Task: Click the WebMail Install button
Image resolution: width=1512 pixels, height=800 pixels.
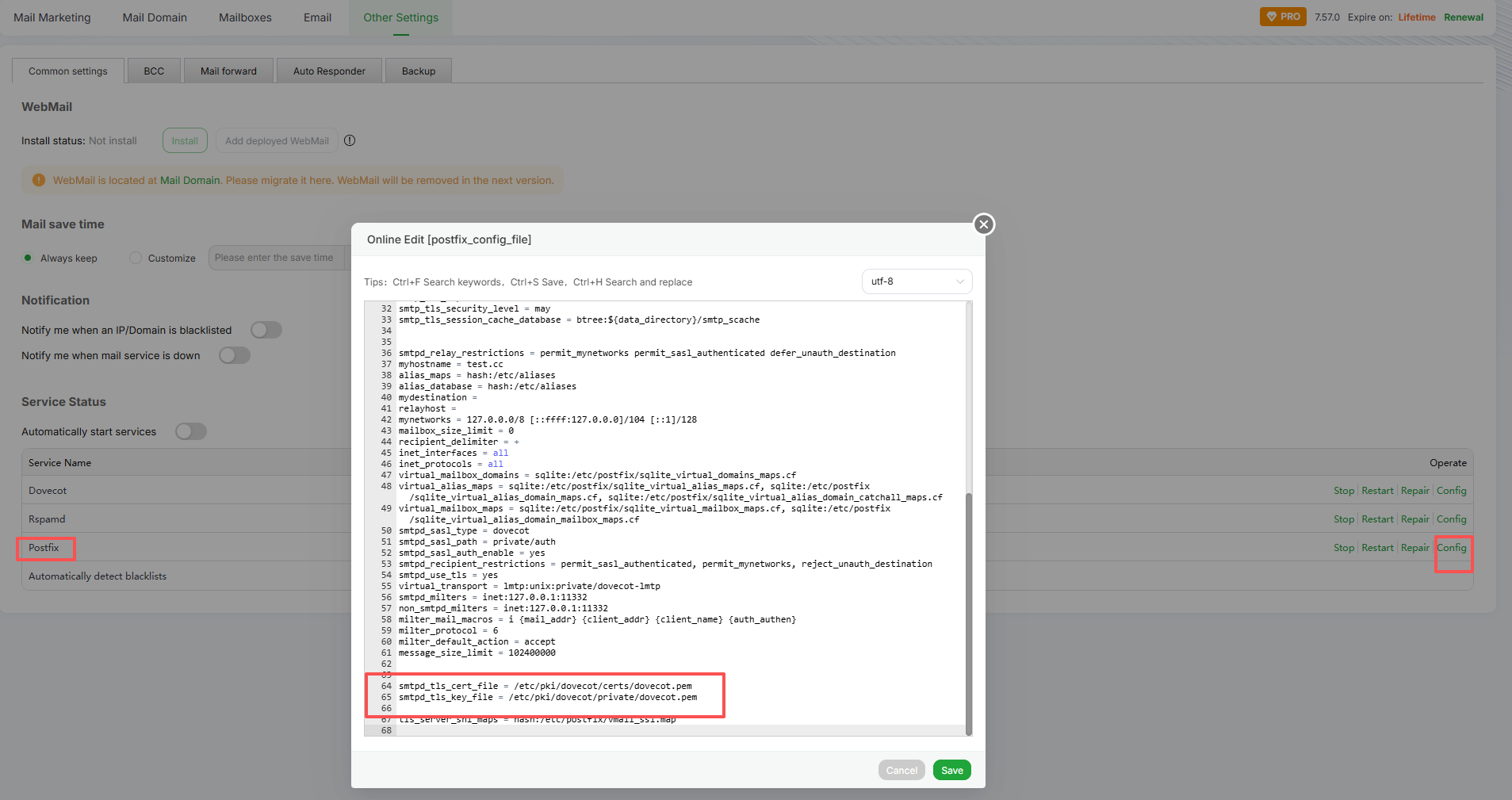Action: coord(185,140)
